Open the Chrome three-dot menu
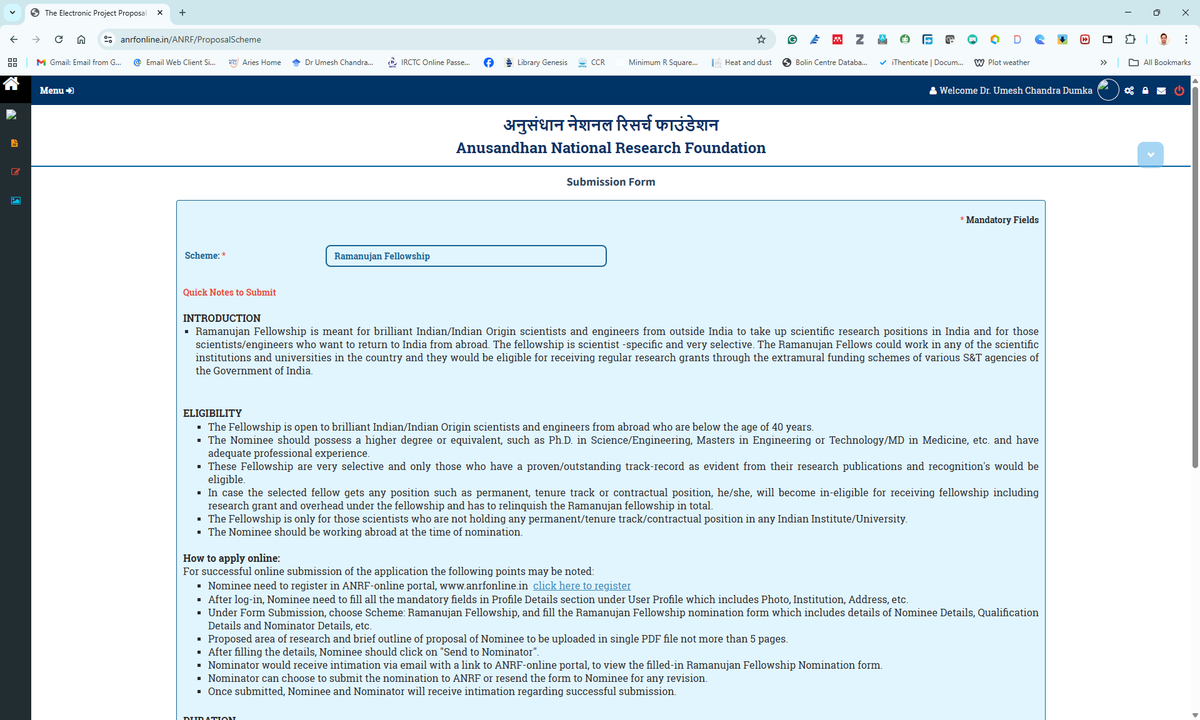The width and height of the screenshot is (1200, 720). pyautogui.click(x=1187, y=39)
